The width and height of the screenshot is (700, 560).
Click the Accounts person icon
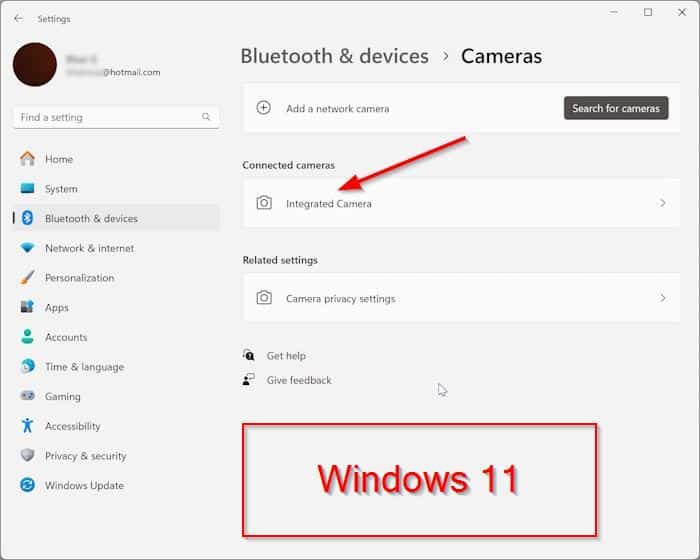[28, 337]
